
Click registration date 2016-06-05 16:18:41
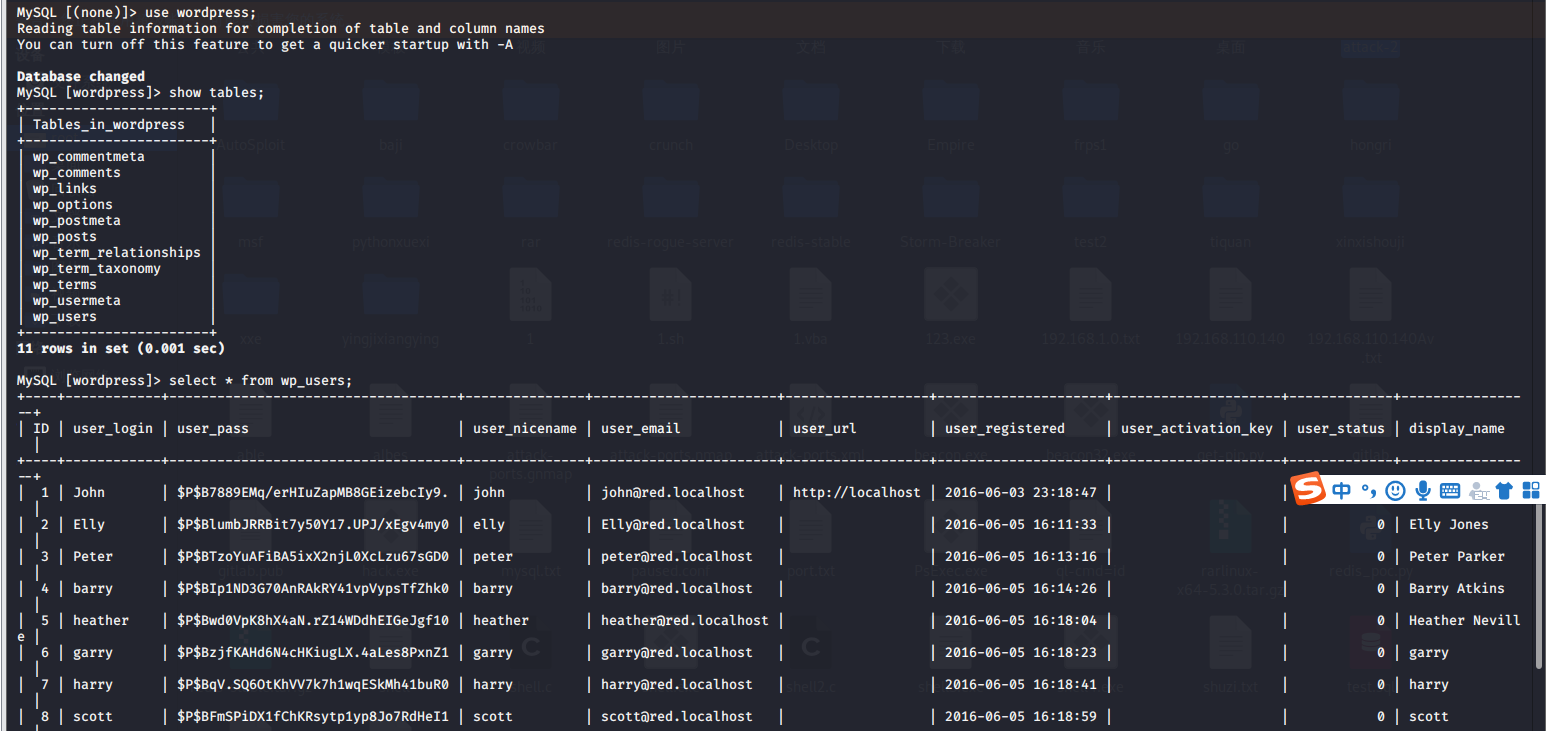click(1021, 684)
